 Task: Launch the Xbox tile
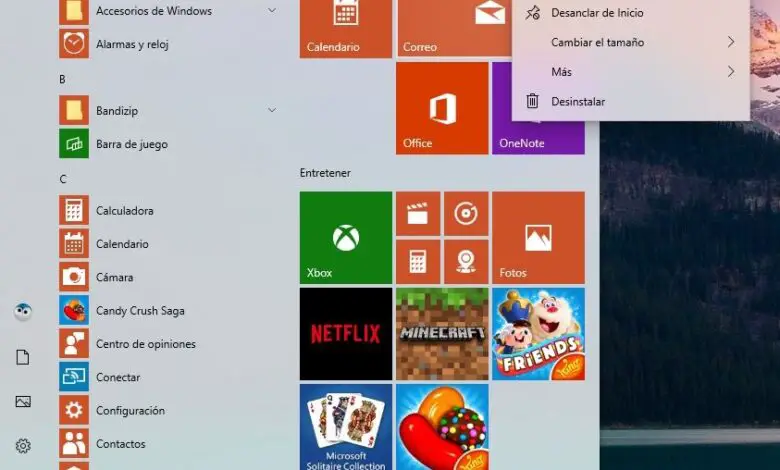(346, 238)
